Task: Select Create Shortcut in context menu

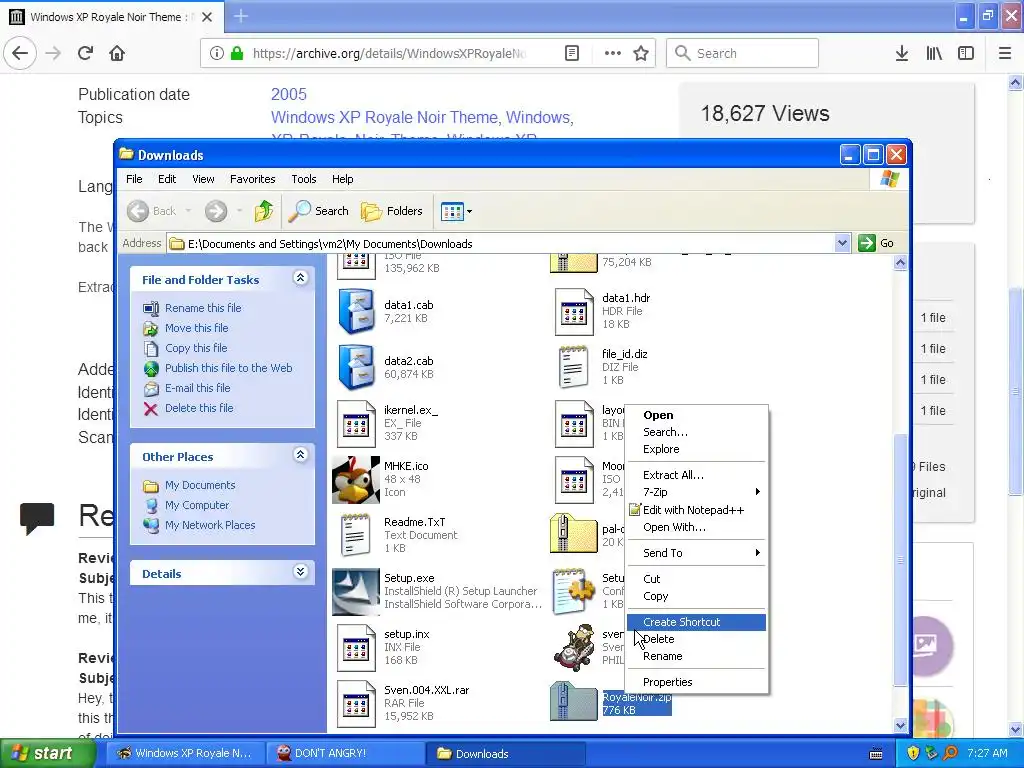Action: point(696,622)
